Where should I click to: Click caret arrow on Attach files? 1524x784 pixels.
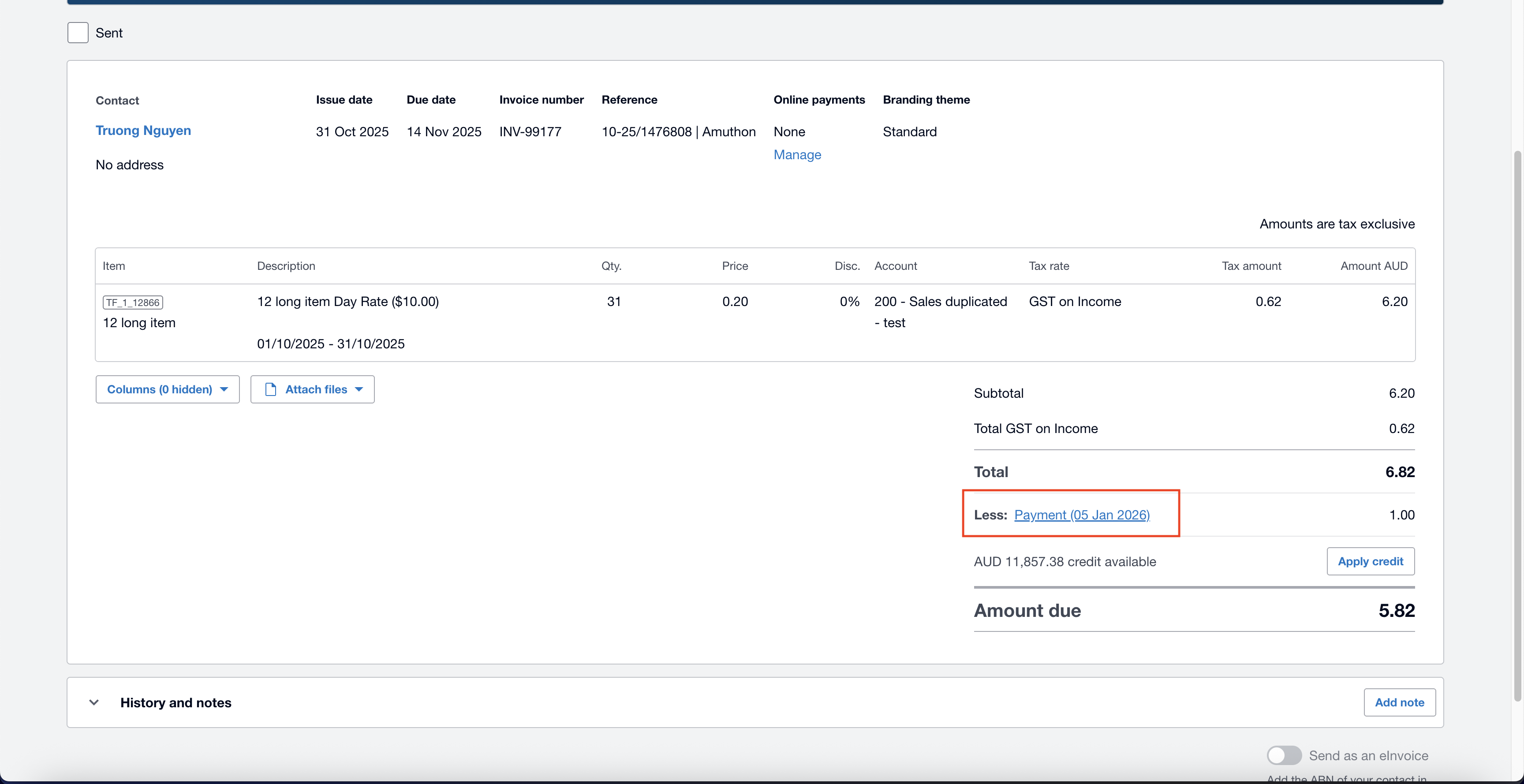(x=359, y=389)
